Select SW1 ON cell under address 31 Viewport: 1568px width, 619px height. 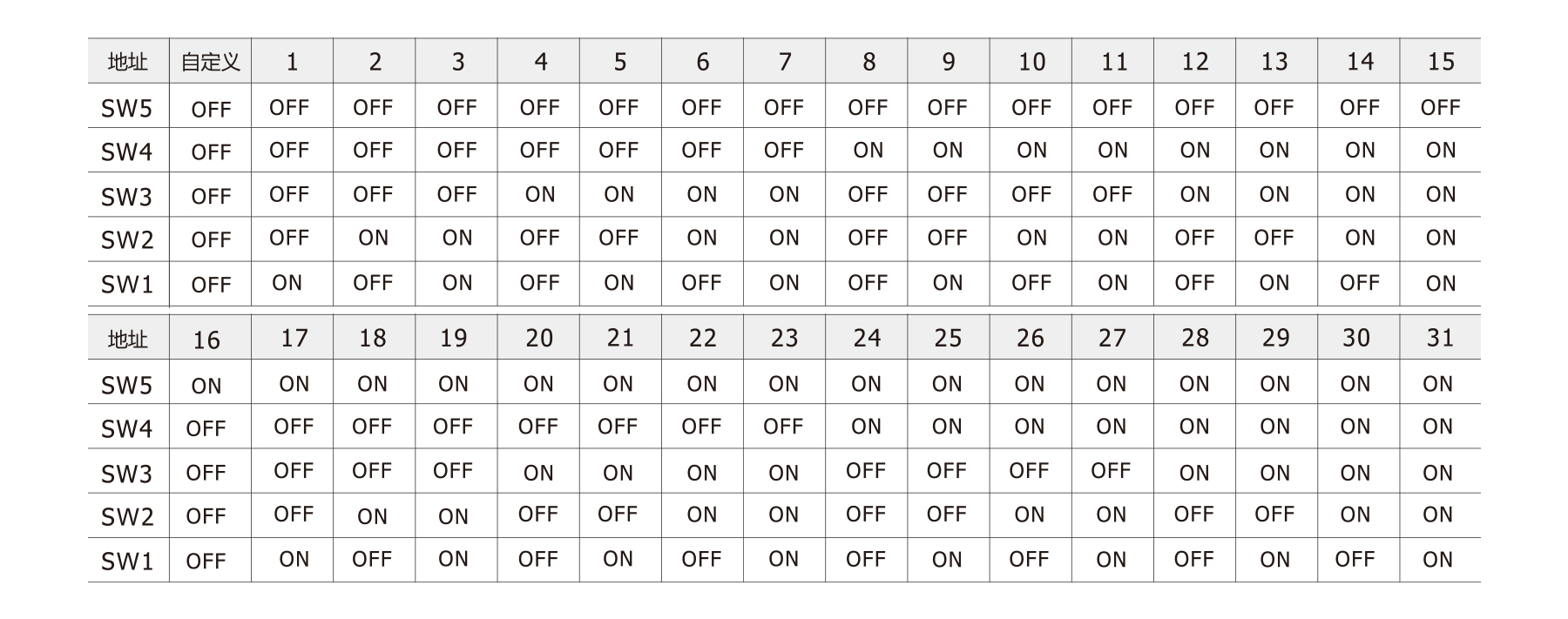coord(1437,559)
